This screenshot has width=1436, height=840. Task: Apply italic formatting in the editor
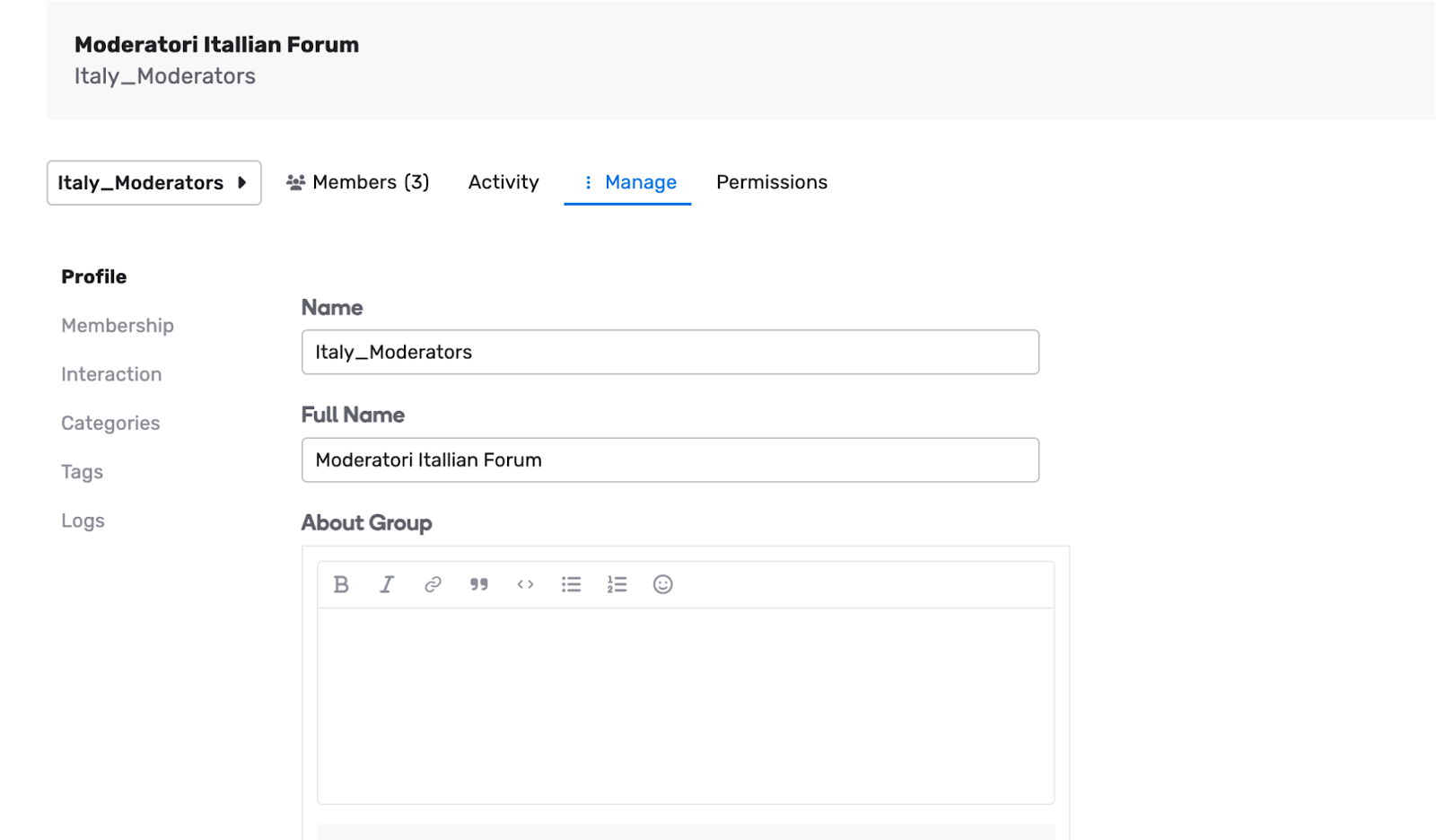click(387, 585)
